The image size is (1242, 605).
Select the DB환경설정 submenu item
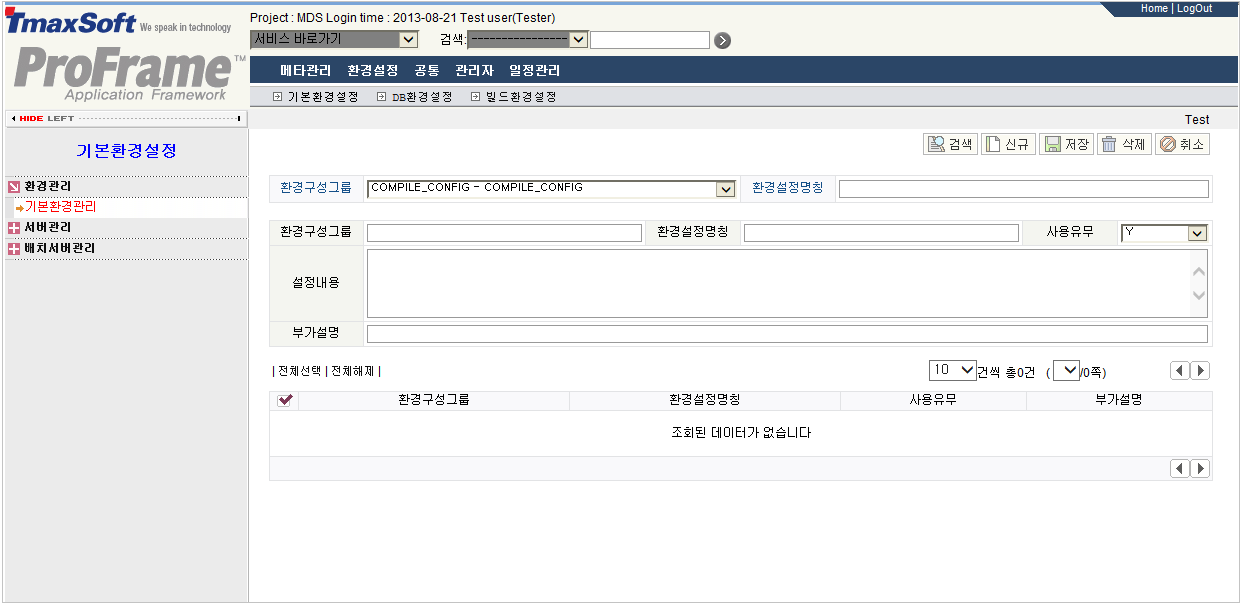click(x=420, y=97)
